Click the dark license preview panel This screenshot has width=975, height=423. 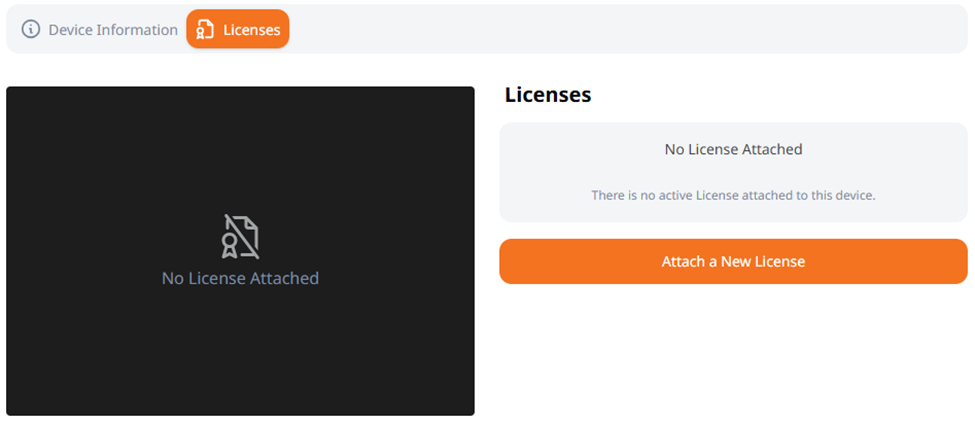[240, 251]
